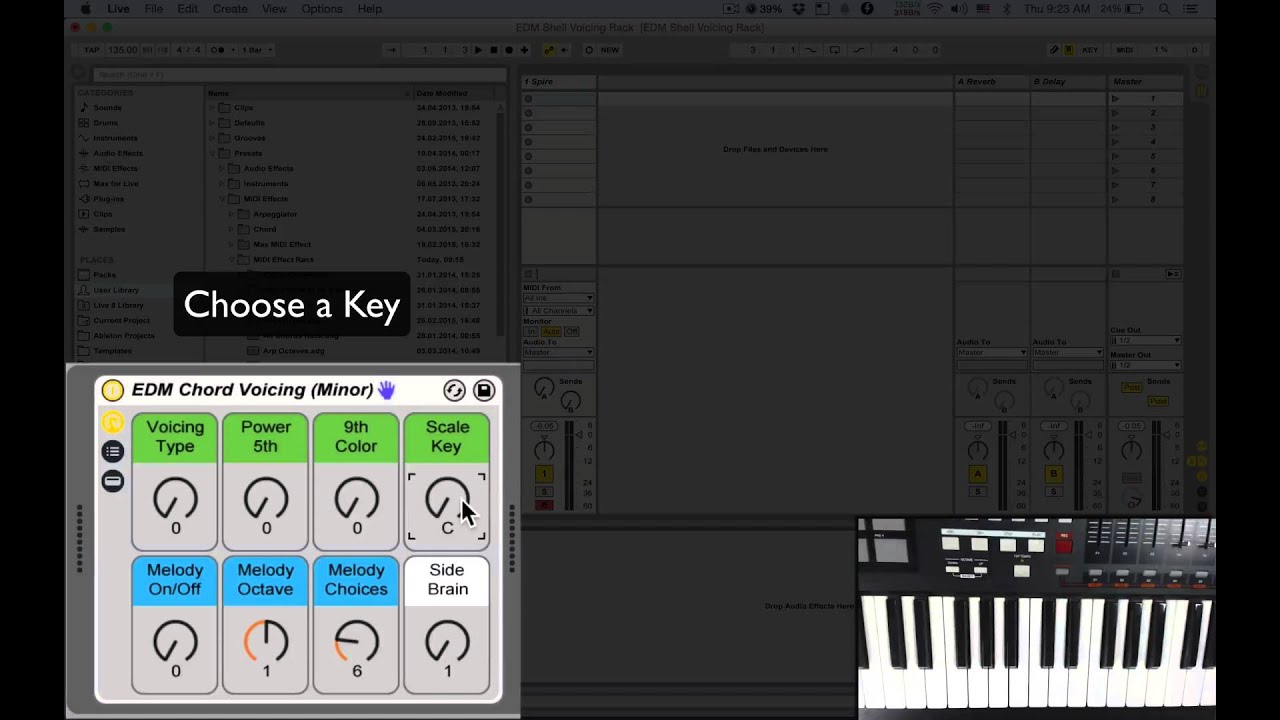This screenshot has width=1280, height=720.
Task: Expand the Clips folder in the browser list
Action: pyautogui.click(x=212, y=108)
